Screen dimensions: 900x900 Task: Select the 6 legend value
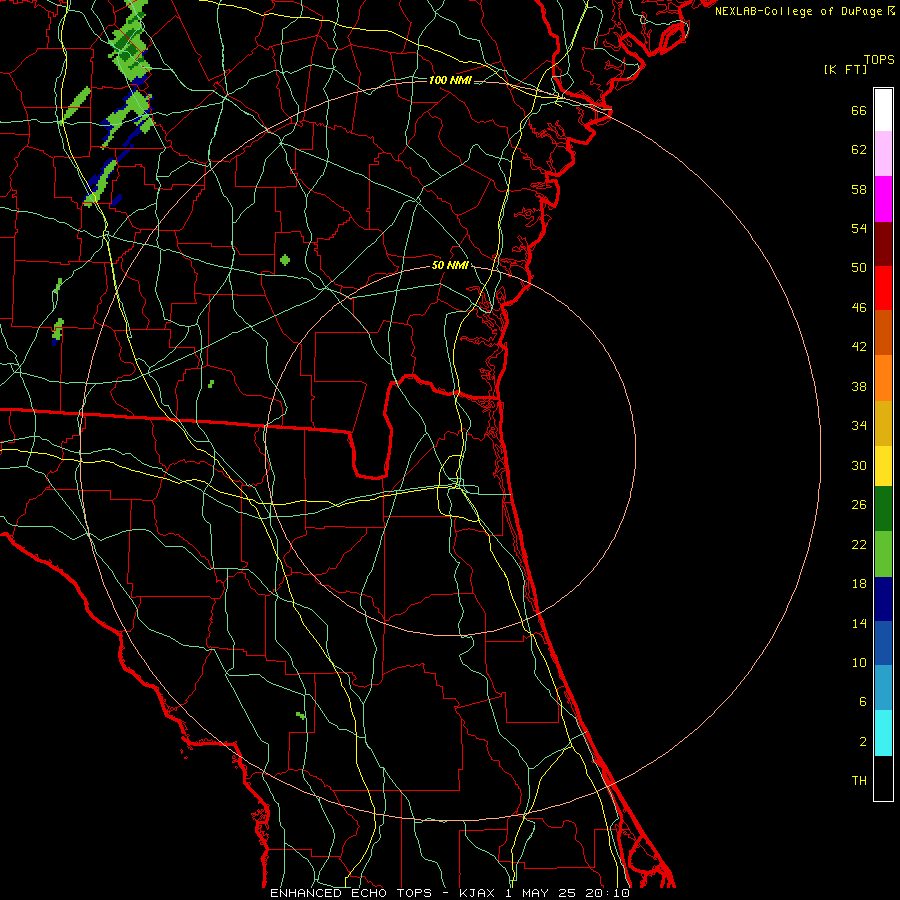[863, 702]
